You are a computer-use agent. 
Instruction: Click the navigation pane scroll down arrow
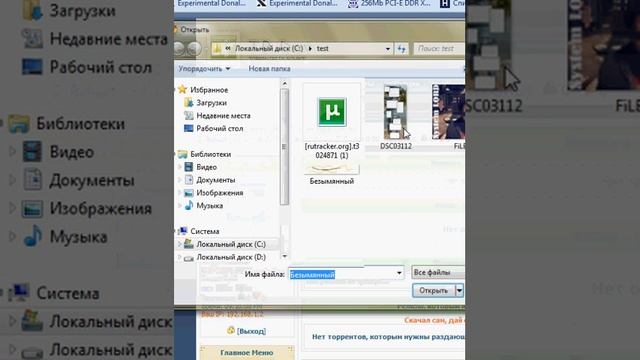pyautogui.click(x=284, y=256)
